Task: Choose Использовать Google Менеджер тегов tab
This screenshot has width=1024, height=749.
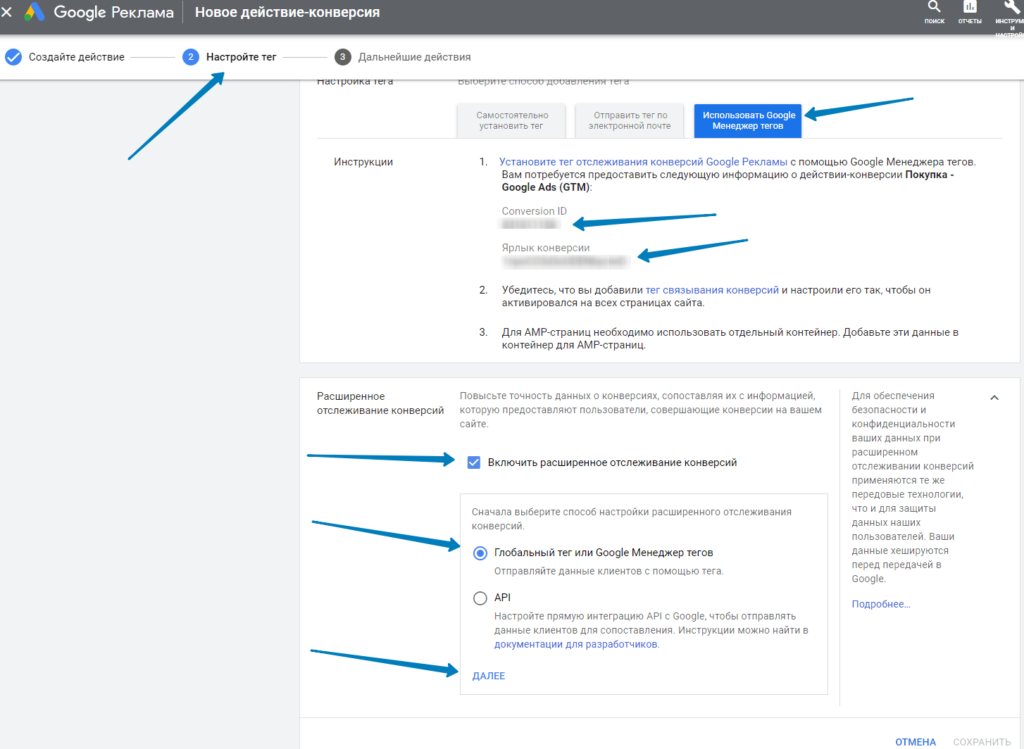Action: pos(748,121)
